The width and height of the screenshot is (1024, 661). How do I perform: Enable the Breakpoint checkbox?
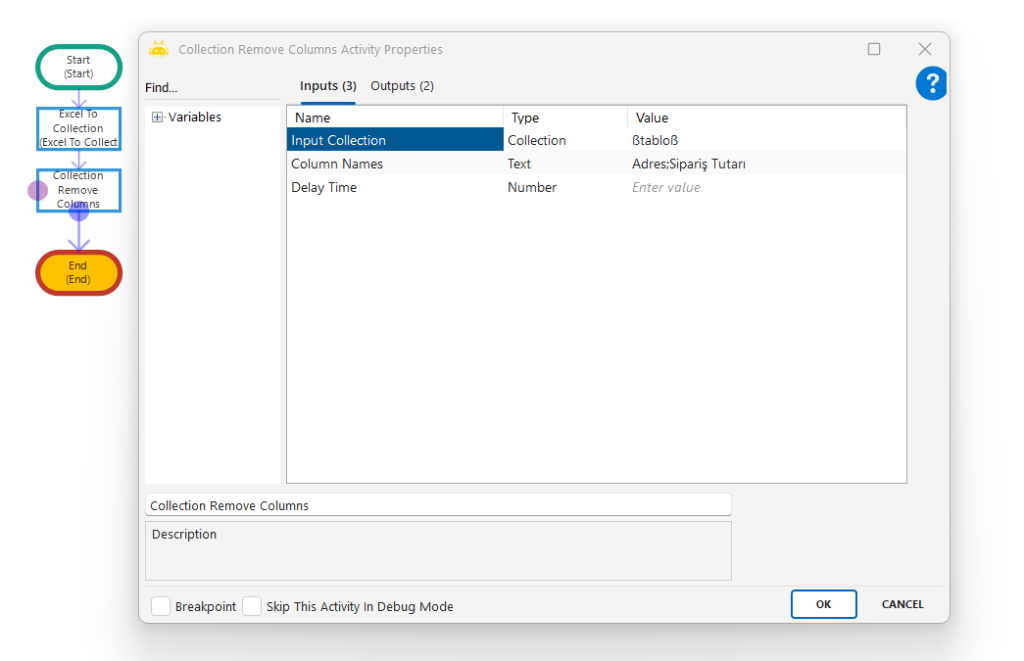(x=160, y=606)
